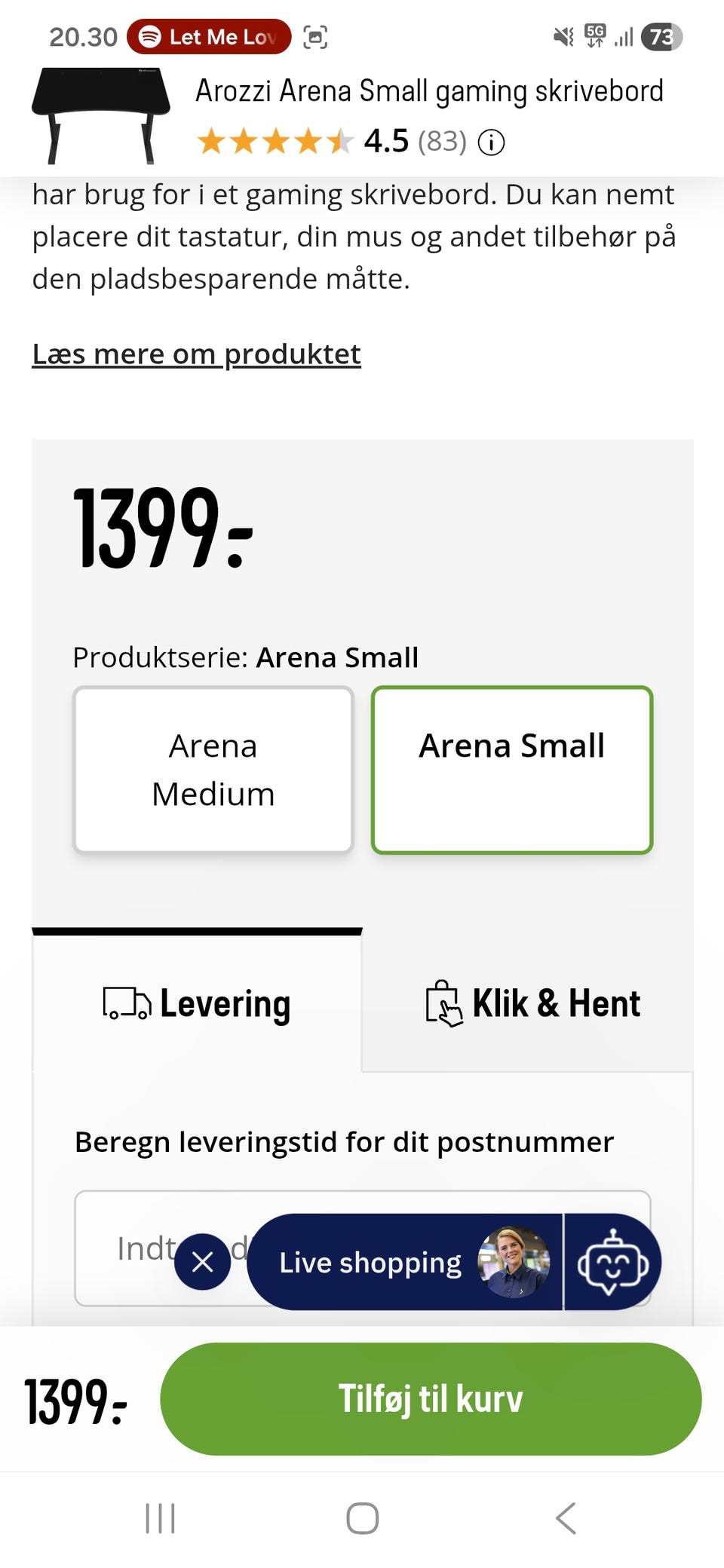Tap the battery level status icon
This screenshot has width=724, height=1568.
tap(661, 37)
